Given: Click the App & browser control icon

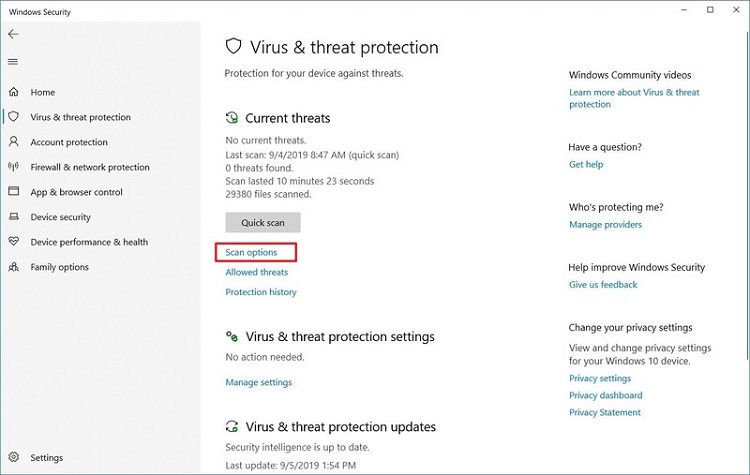Looking at the screenshot, I should pyautogui.click(x=13, y=192).
